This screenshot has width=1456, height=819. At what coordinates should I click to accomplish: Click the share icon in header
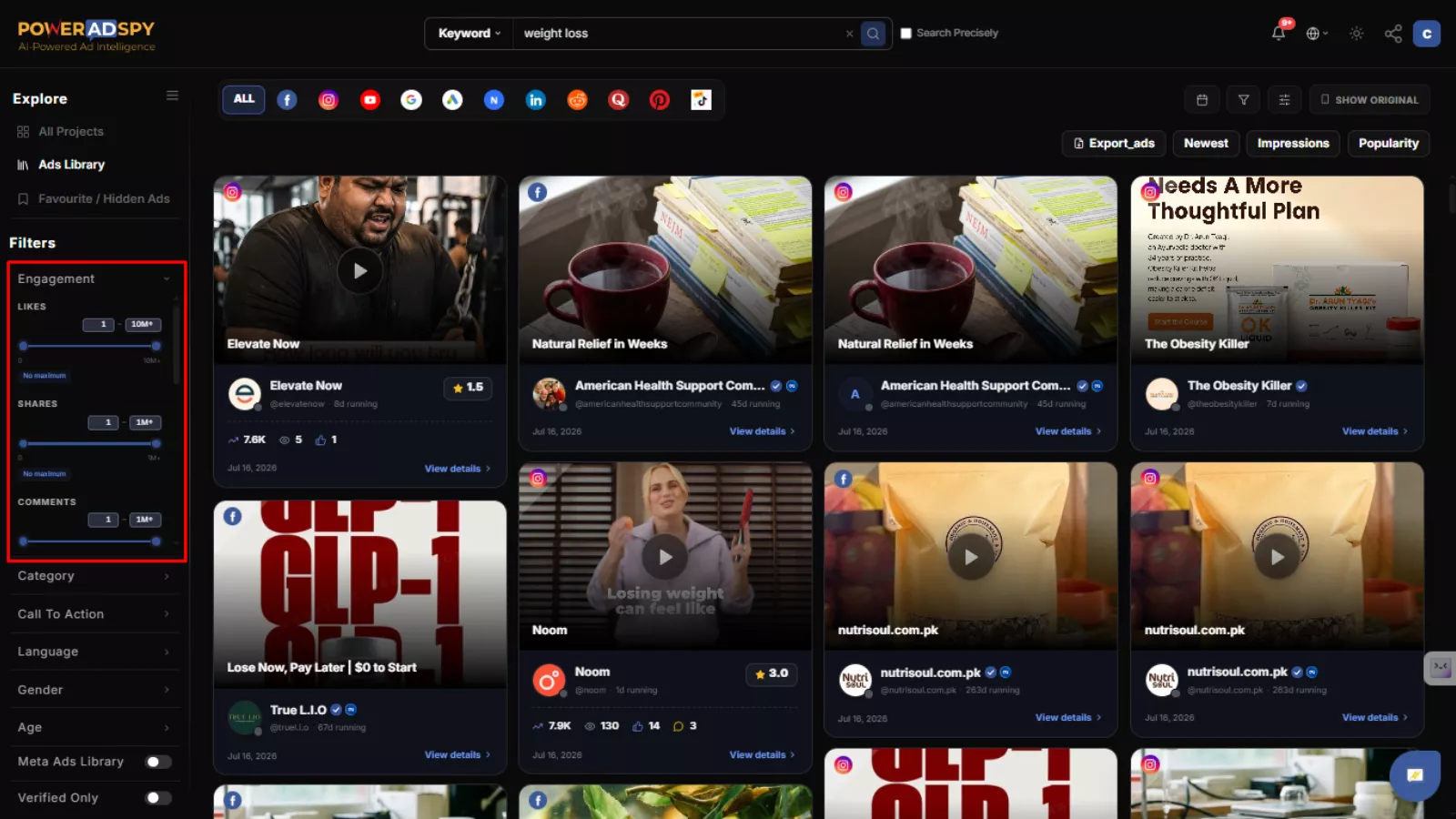pyautogui.click(x=1393, y=34)
